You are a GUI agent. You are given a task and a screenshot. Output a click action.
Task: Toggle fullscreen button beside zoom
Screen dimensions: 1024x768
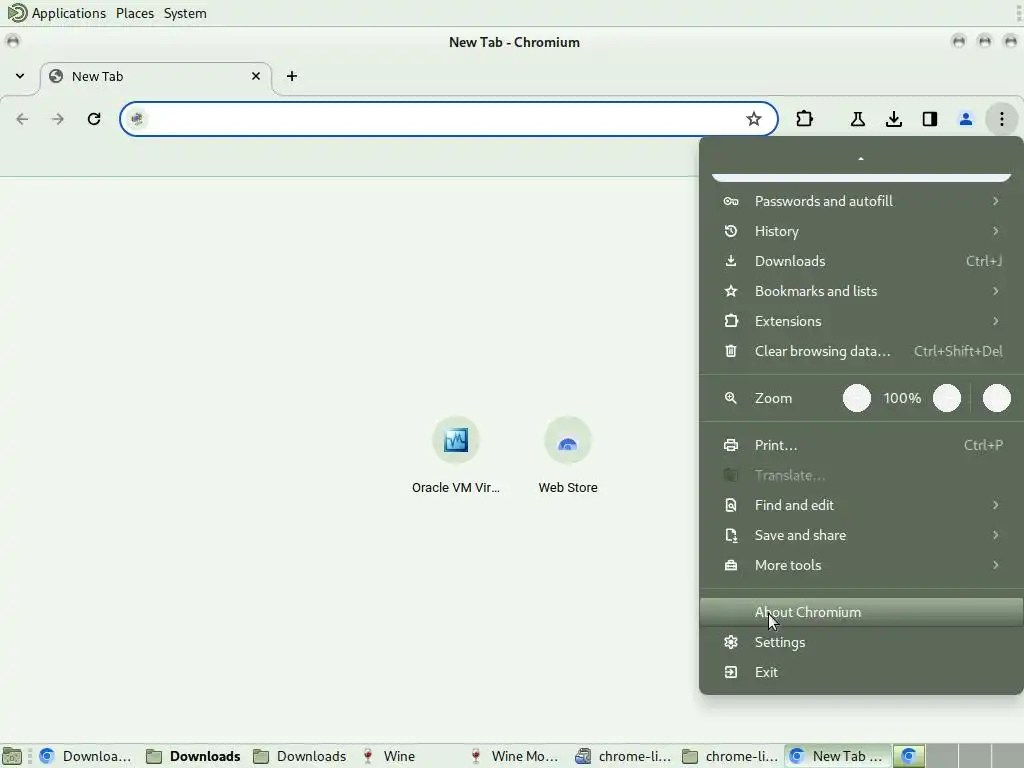(997, 398)
